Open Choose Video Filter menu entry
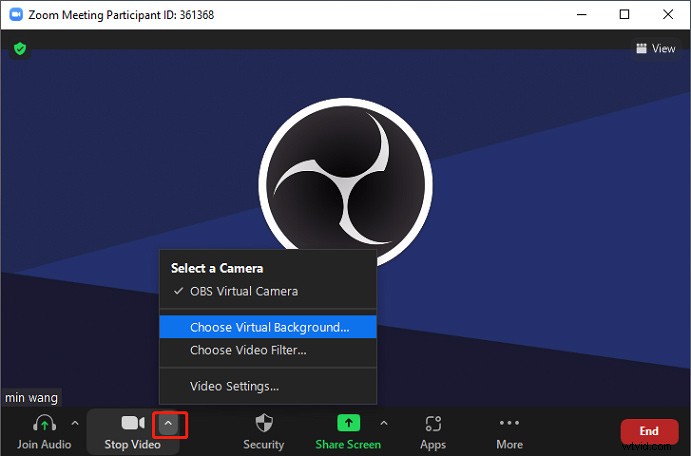 coord(268,350)
